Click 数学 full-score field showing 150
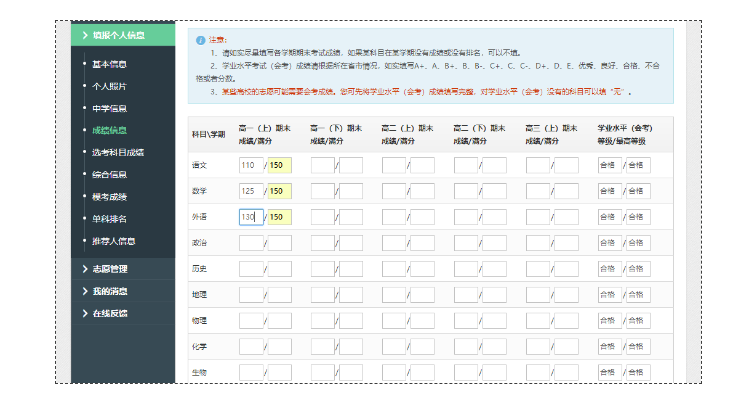 (x=279, y=191)
